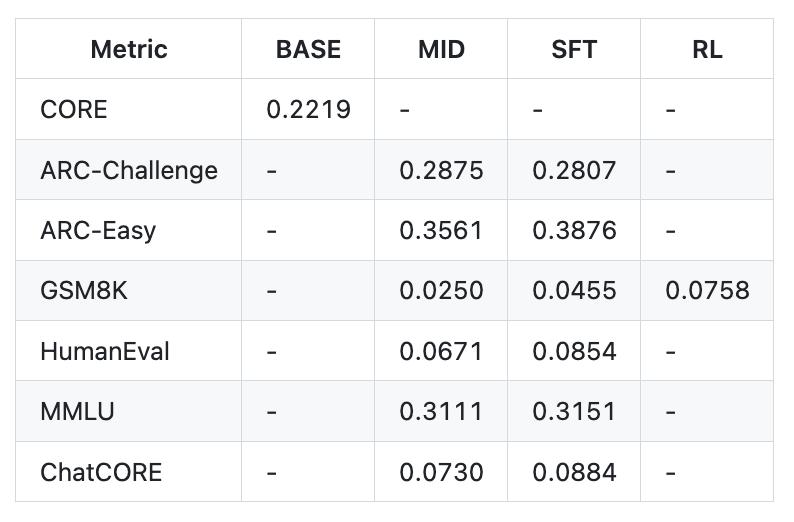Select the CORE row label

click(73, 109)
